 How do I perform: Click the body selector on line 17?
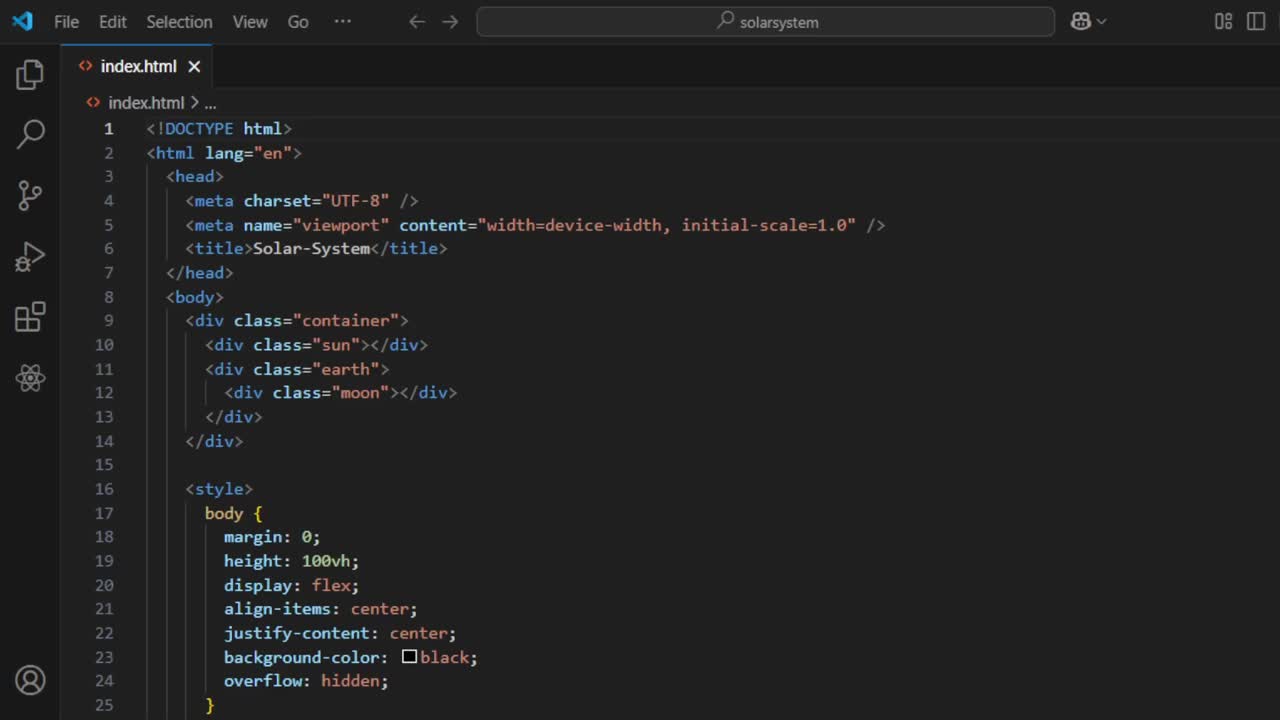224,513
